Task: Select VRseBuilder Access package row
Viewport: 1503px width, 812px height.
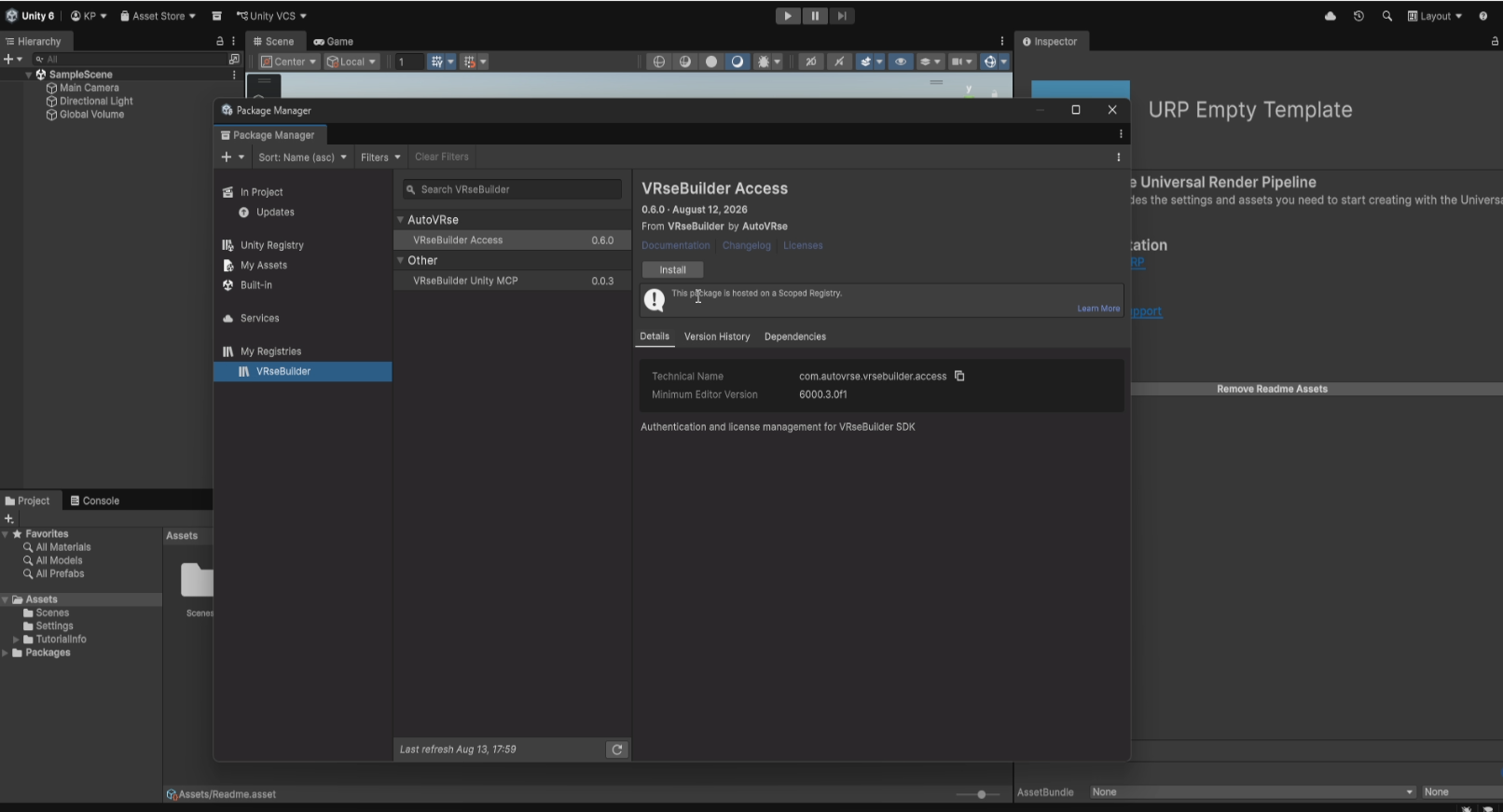Action: pos(512,241)
